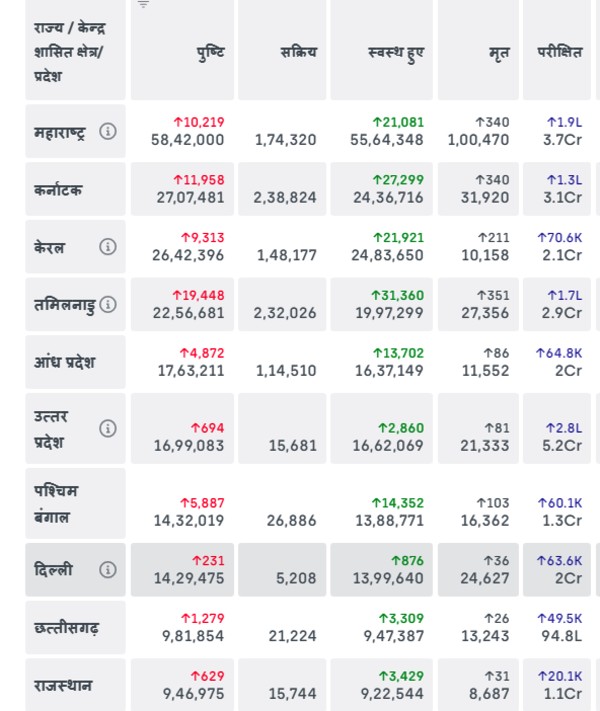Viewport: 600px width, 711px height.
Task: Click the राजस्थान state name
Action: 63,685
